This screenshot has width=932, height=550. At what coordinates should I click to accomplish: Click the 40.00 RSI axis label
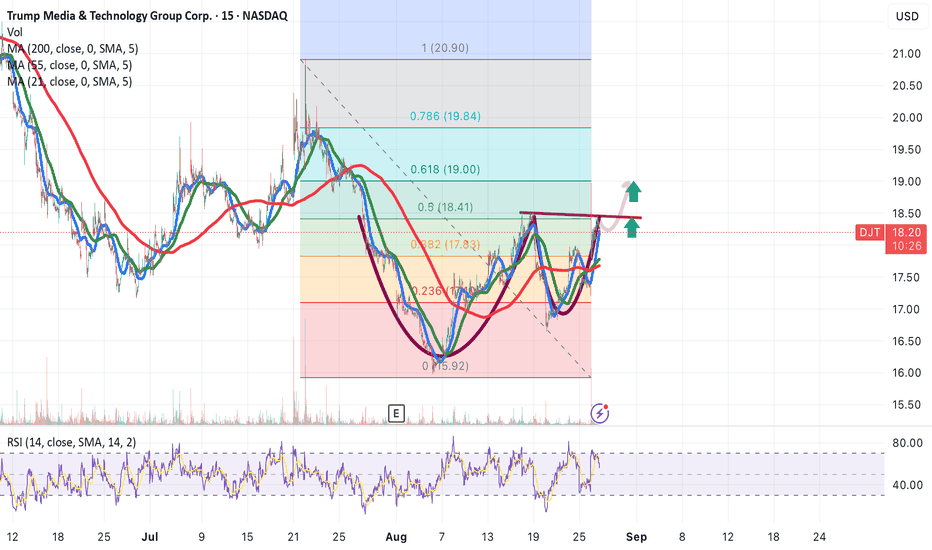coord(907,485)
